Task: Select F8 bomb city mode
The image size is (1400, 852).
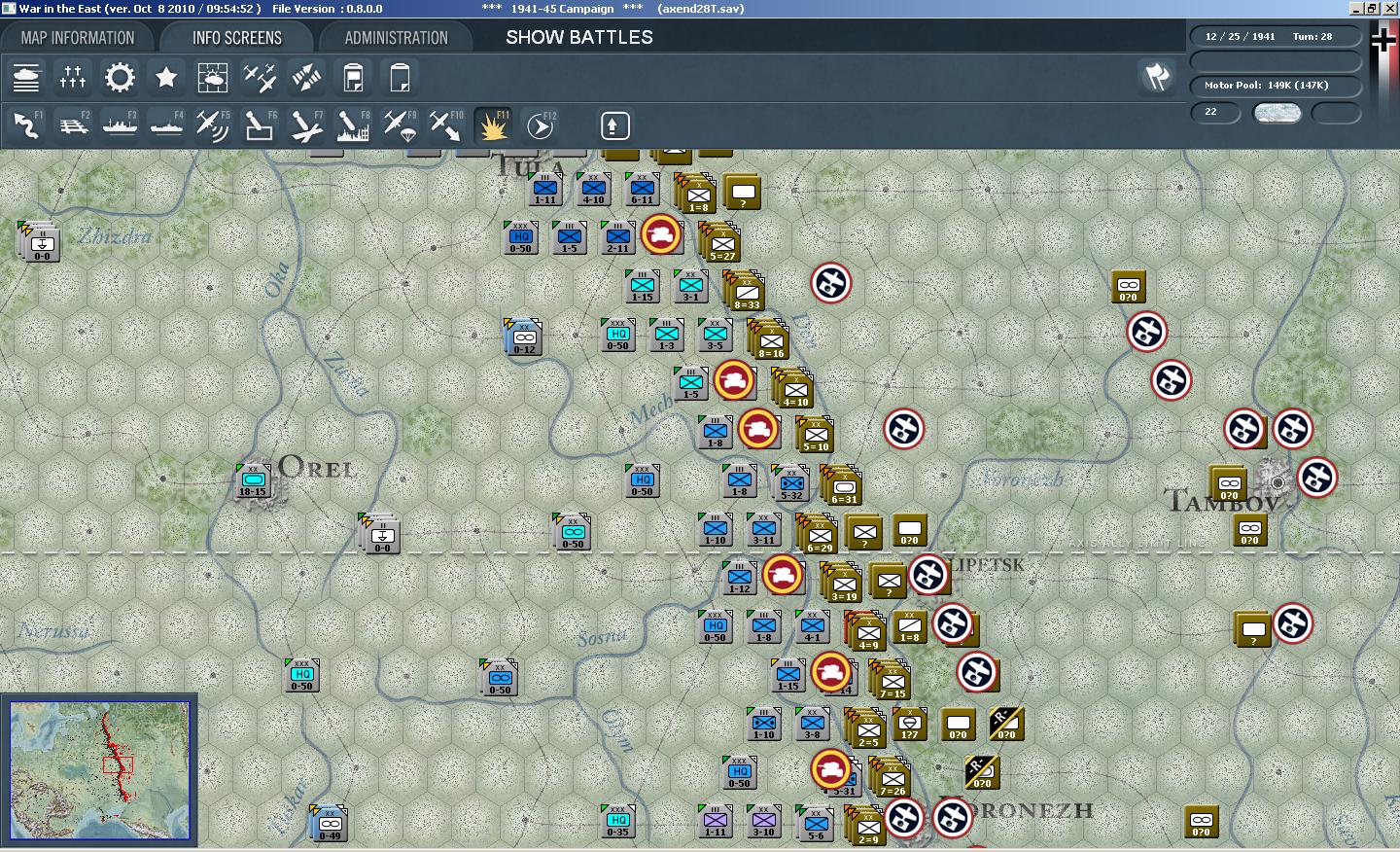Action: pyautogui.click(x=353, y=125)
